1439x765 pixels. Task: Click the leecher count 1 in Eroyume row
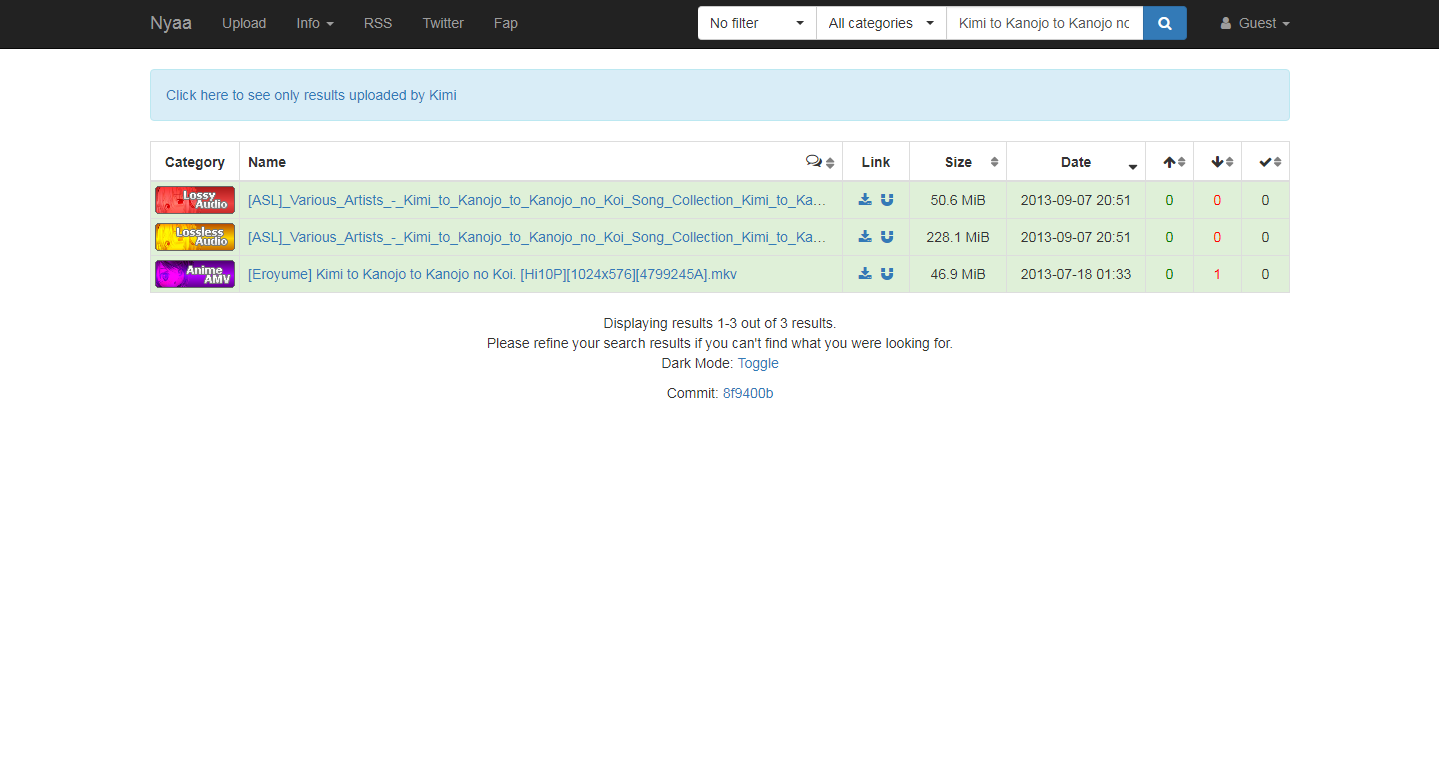(1217, 274)
